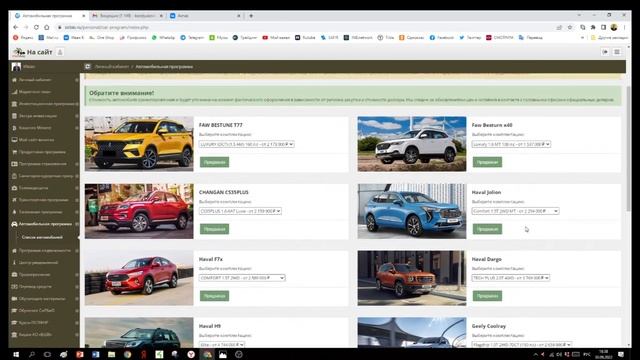Open the CHANGAN CS55PLUS configuration dropdown
The height and width of the screenshot is (360, 640).
240,211
